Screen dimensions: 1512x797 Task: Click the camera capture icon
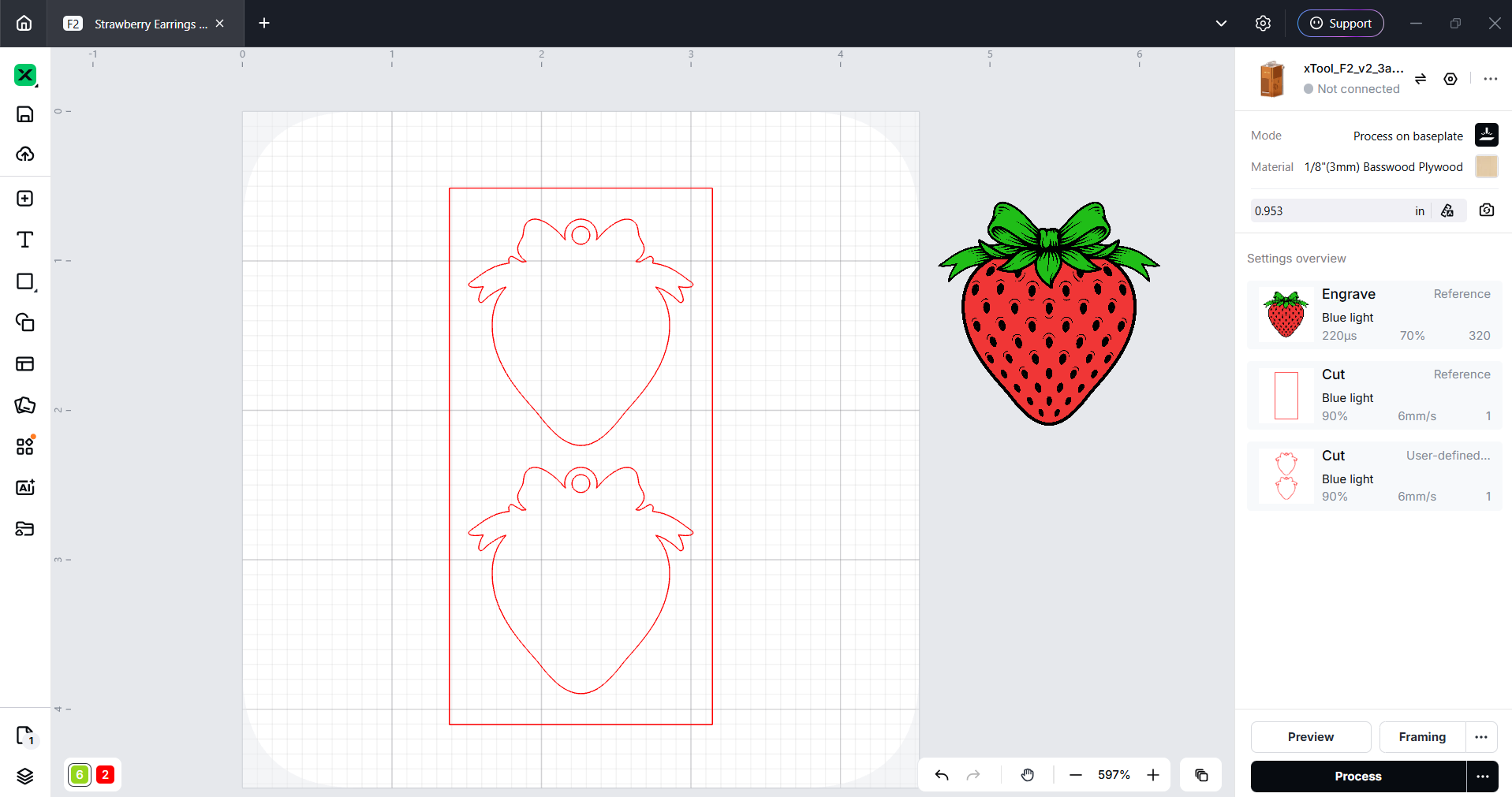(1487, 210)
